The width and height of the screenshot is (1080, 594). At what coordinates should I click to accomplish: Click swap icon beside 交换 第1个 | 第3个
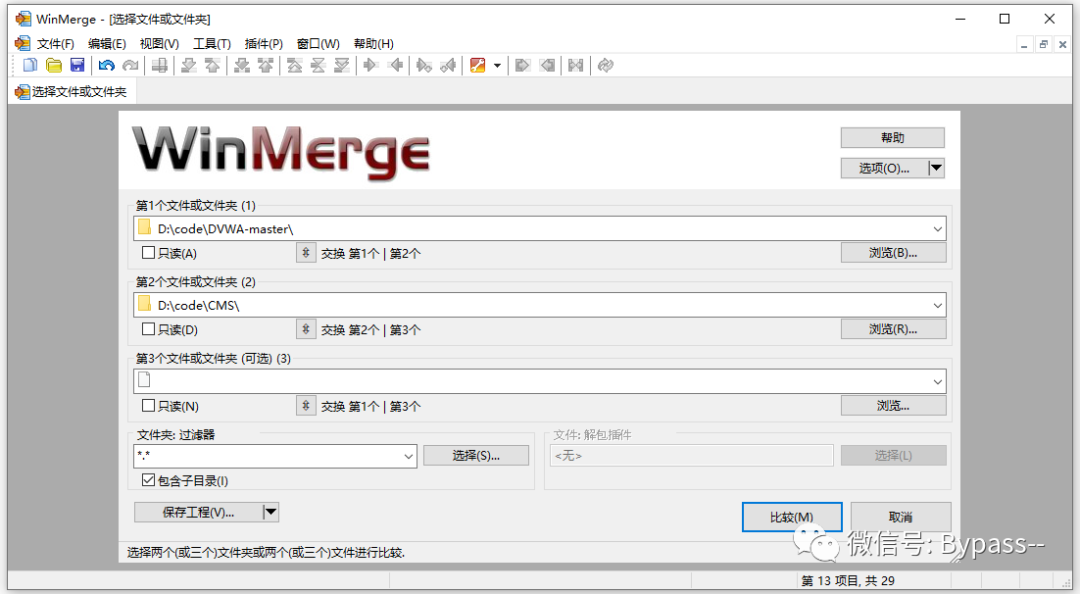pos(306,406)
